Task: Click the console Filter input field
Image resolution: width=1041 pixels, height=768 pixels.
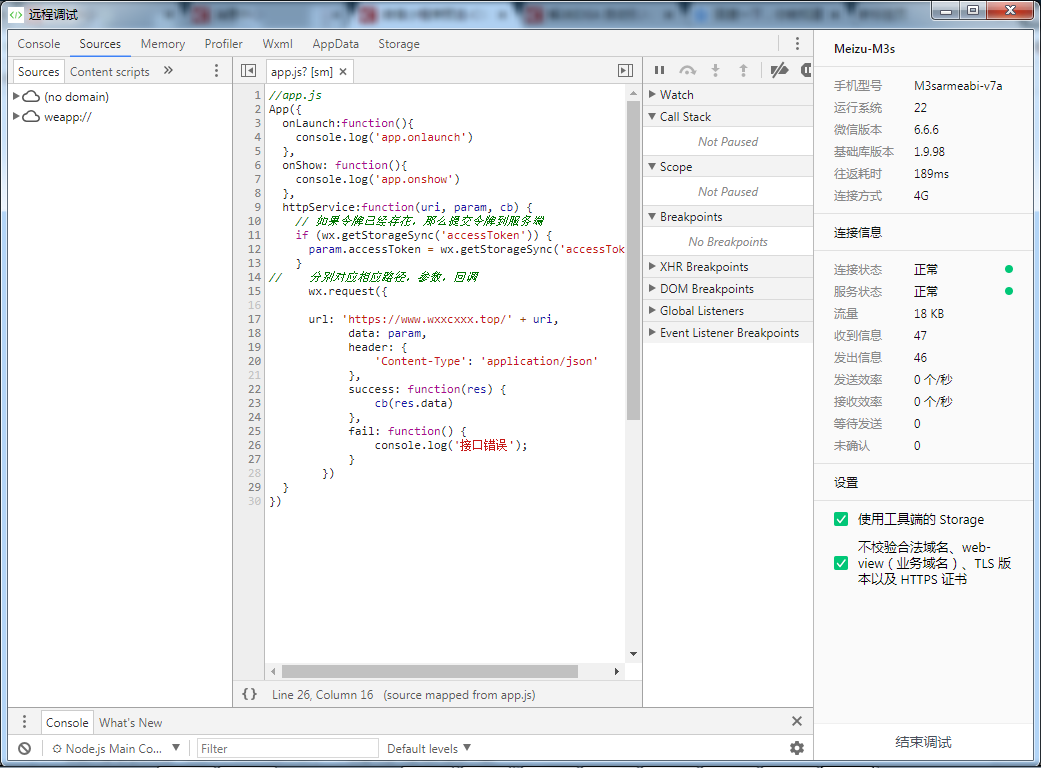Action: coord(287,749)
